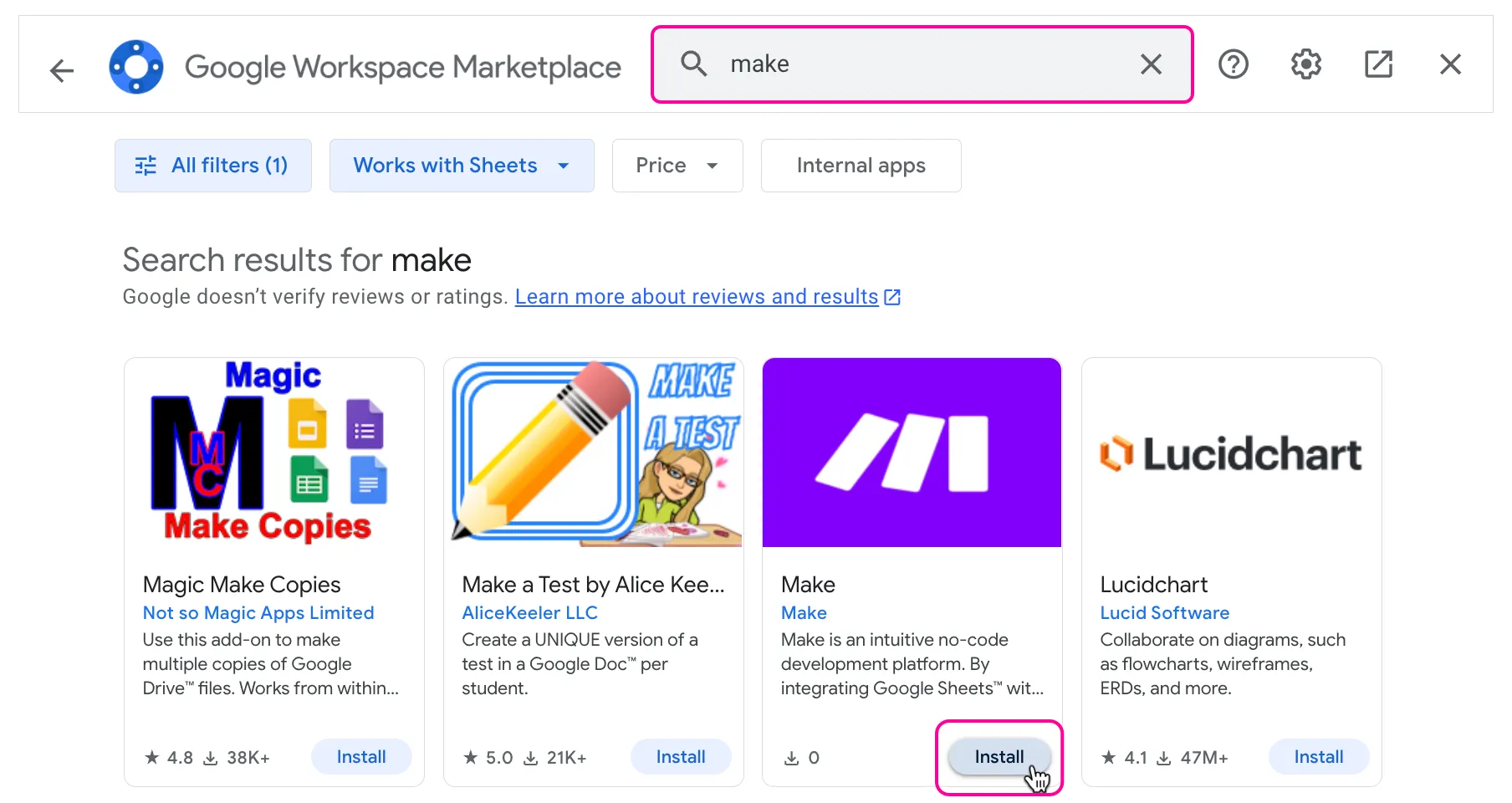The image size is (1512, 803).
Task: Open the purple Make app thumbnail
Action: pyautogui.click(x=912, y=453)
